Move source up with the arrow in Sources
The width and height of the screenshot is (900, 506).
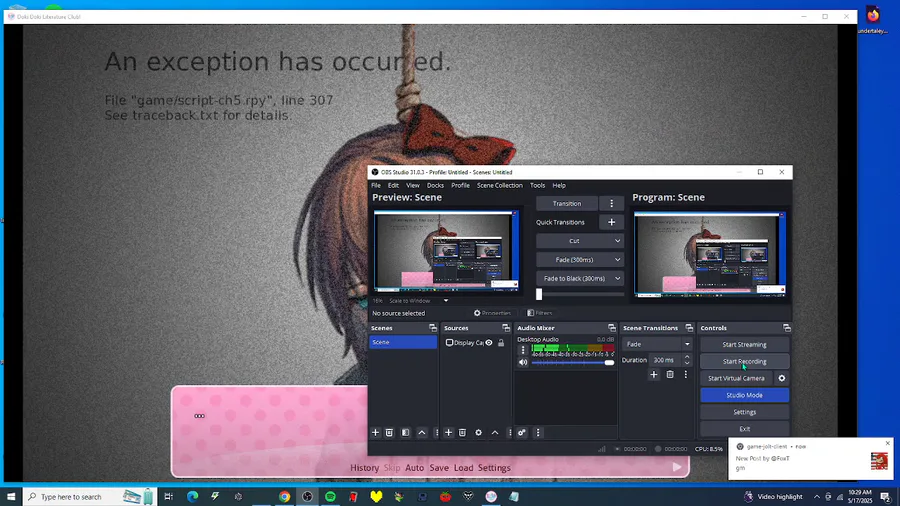(495, 433)
